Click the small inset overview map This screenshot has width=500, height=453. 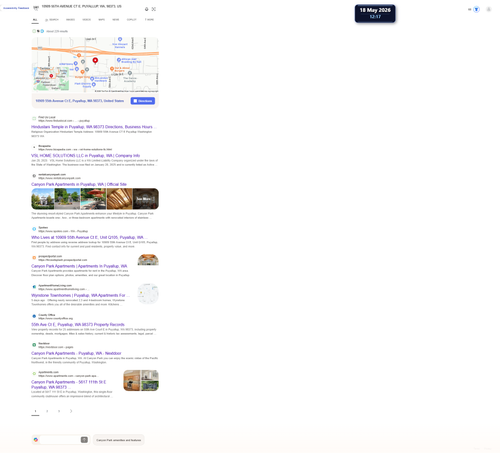[51, 79]
